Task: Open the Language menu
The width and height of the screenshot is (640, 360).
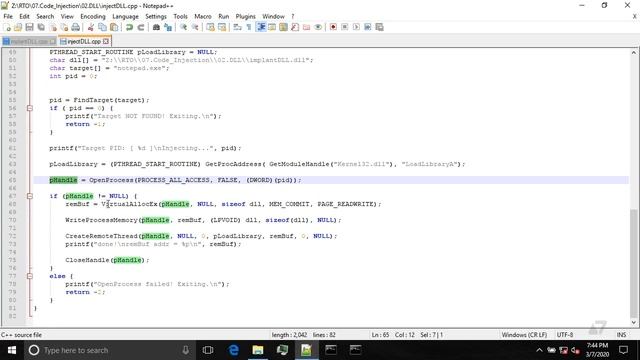Action: click(125, 16)
